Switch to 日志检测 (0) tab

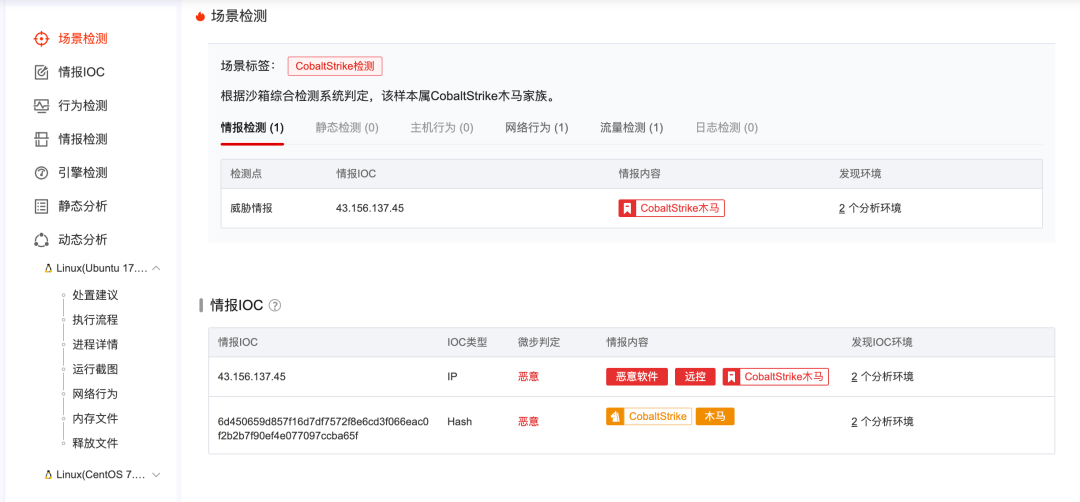point(727,128)
